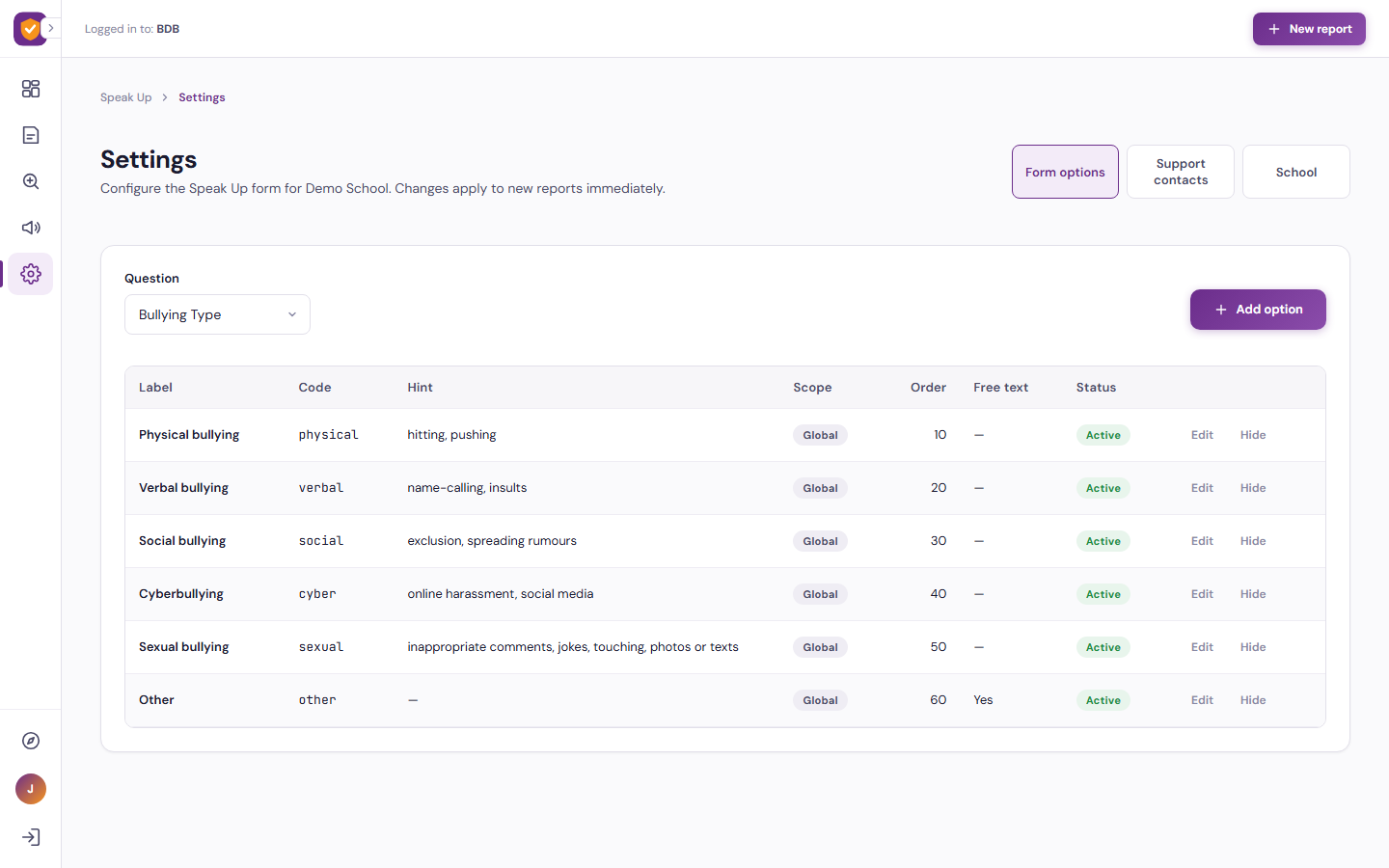Click the 'Yes' free text value for Other
Image resolution: width=1389 pixels, height=868 pixels.
983,700
